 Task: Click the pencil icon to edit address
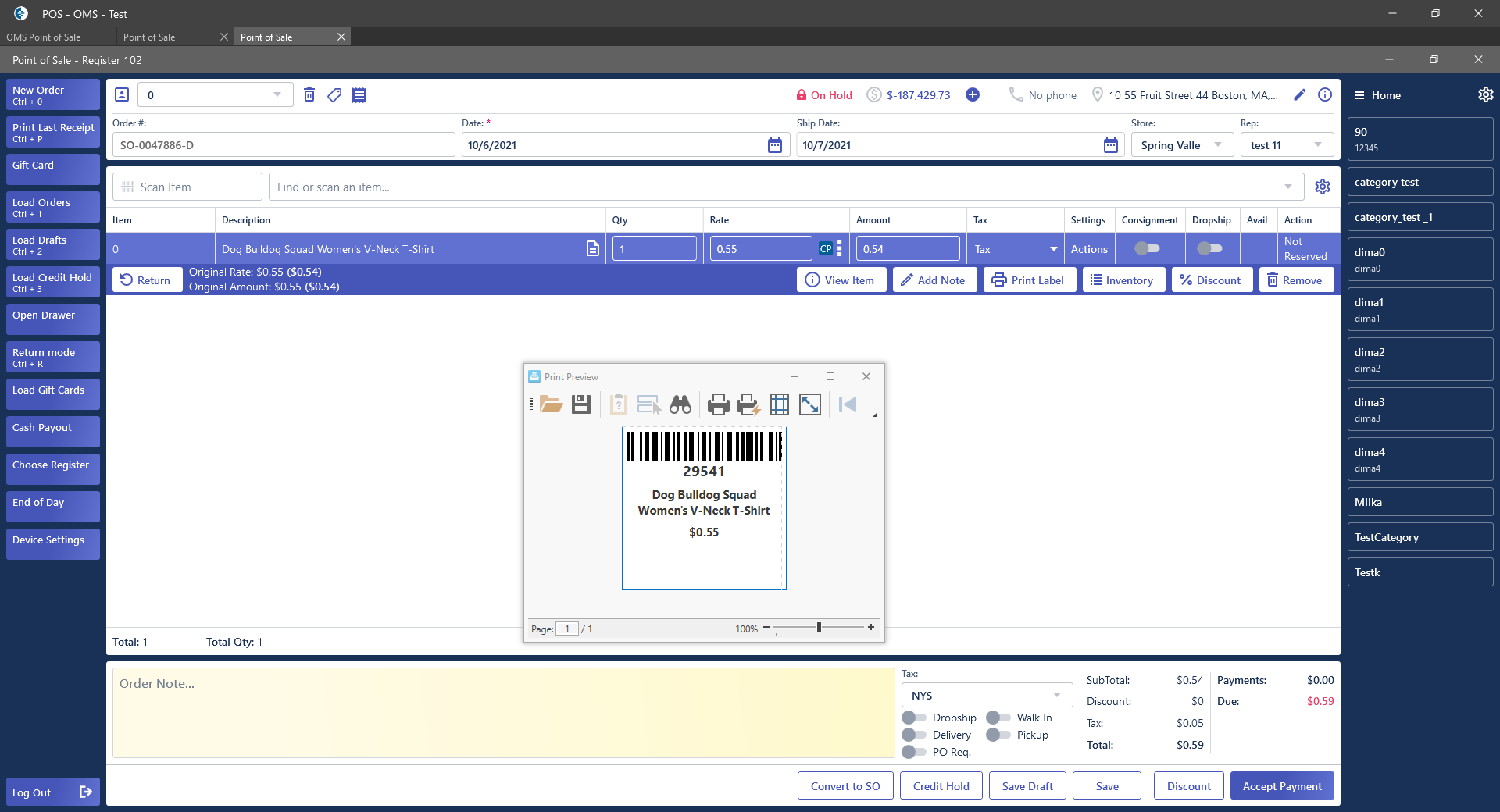point(1300,95)
